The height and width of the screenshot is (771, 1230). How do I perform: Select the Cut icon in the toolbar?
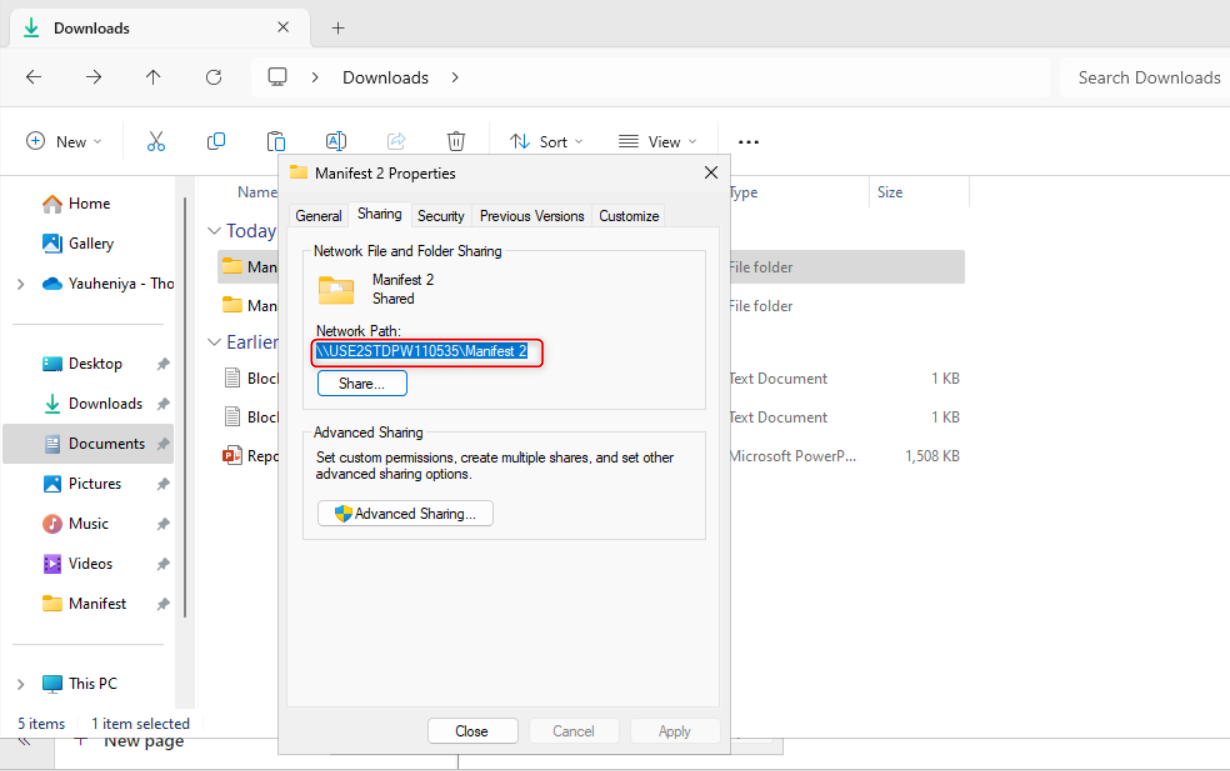pos(155,141)
